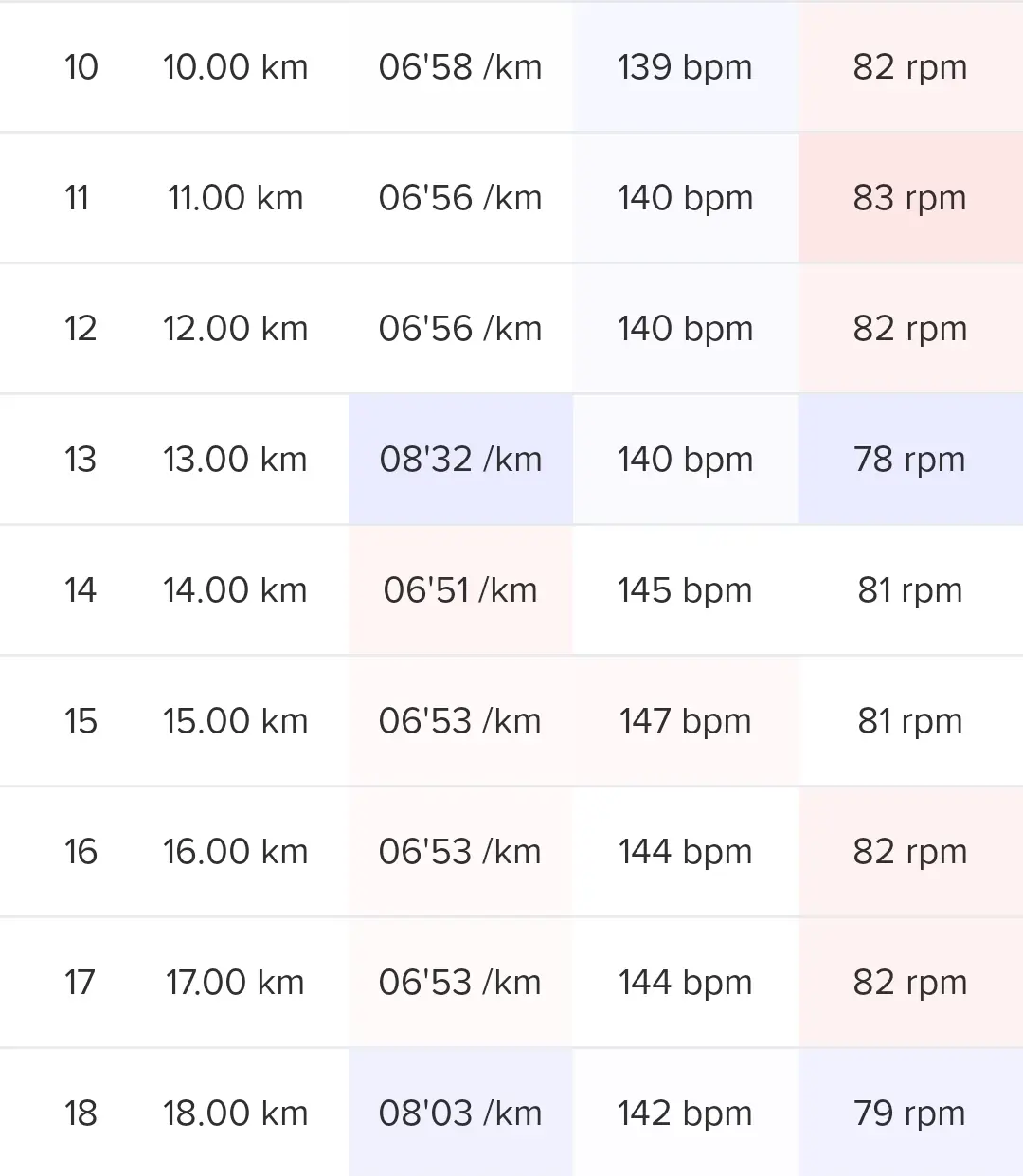Image resolution: width=1023 pixels, height=1176 pixels.
Task: Select the 142 bpm heart rate cell
Action: click(685, 1113)
